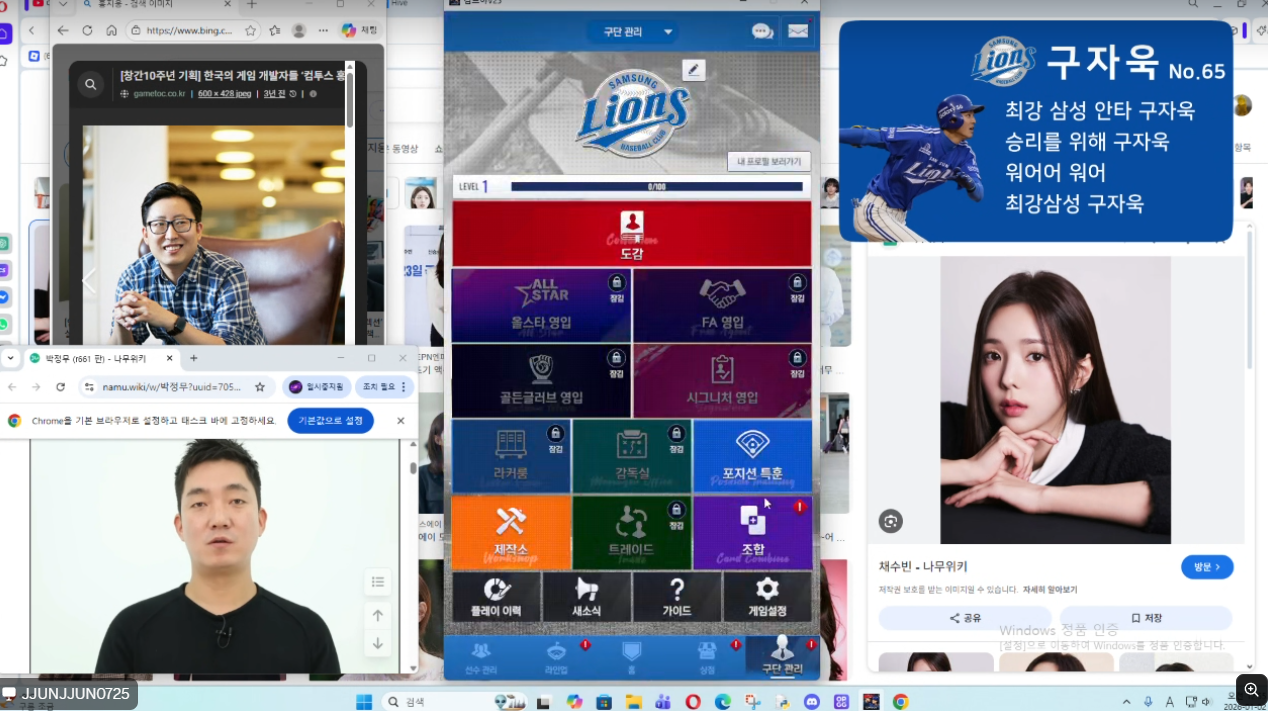Bookmark the namu.wiki page with the star
This screenshot has width=1268, height=711.
pyautogui.click(x=260, y=387)
